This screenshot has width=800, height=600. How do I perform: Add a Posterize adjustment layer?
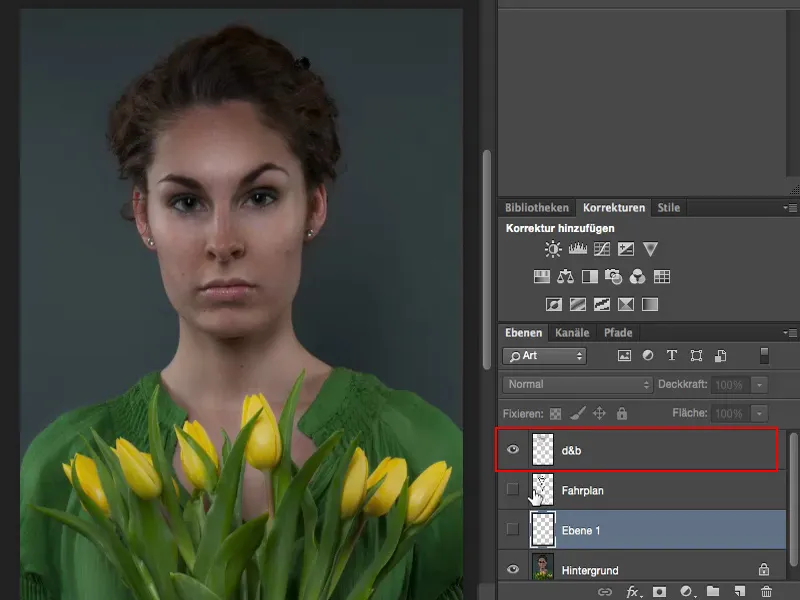coord(578,305)
